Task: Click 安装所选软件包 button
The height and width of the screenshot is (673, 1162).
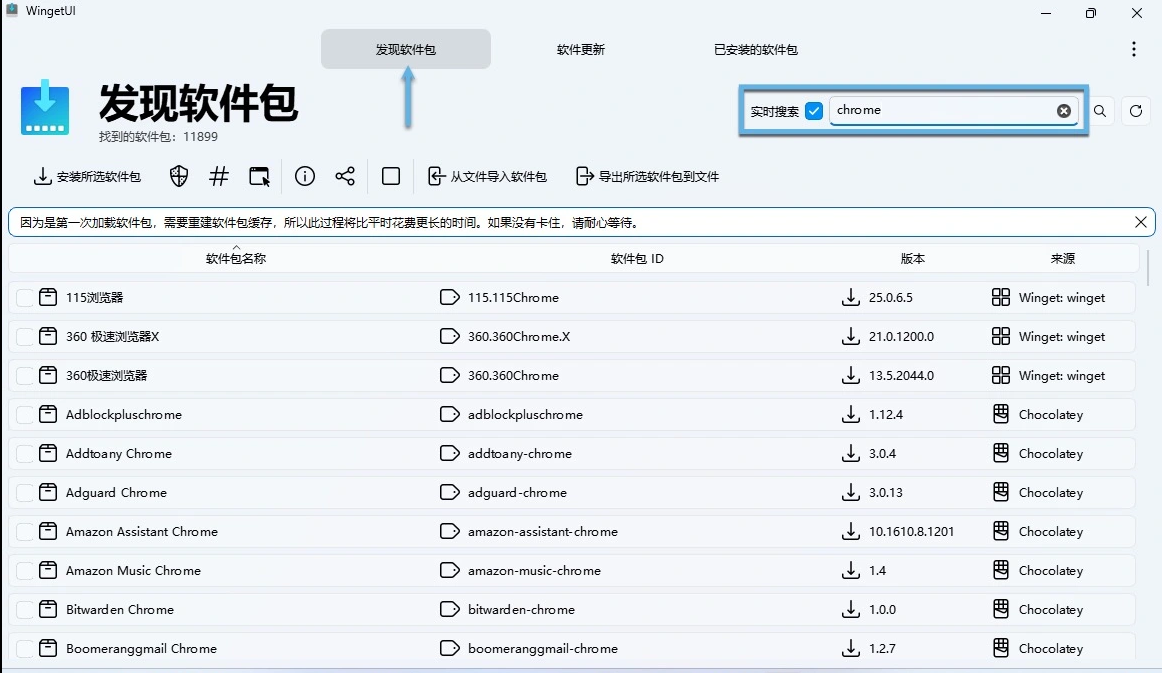Action: [87, 176]
